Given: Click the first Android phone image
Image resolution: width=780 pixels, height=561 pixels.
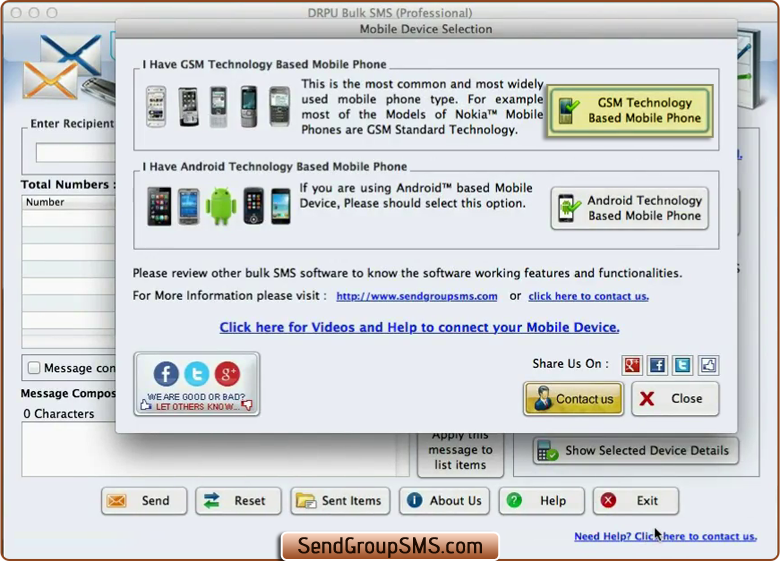Looking at the screenshot, I should tap(159, 206).
